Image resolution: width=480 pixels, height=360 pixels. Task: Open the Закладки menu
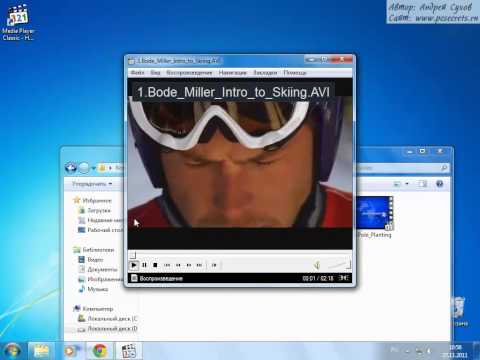pos(265,73)
